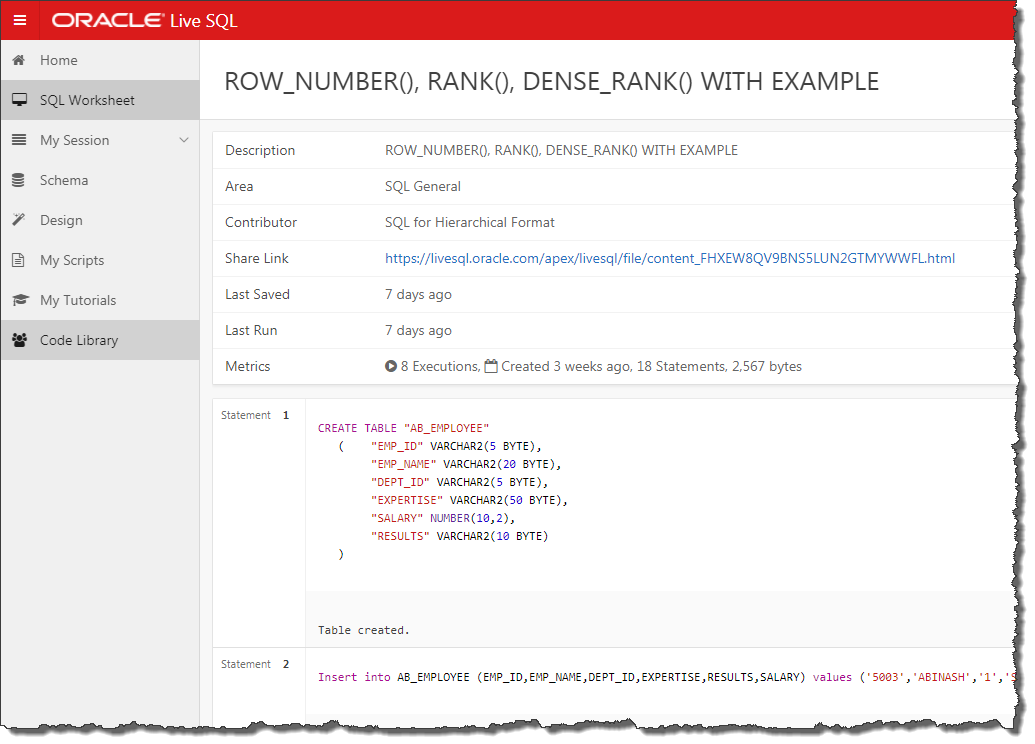The width and height of the screenshot is (1035, 744).
Task: Click the Last Run '7 days ago' value
Action: pyautogui.click(x=418, y=330)
